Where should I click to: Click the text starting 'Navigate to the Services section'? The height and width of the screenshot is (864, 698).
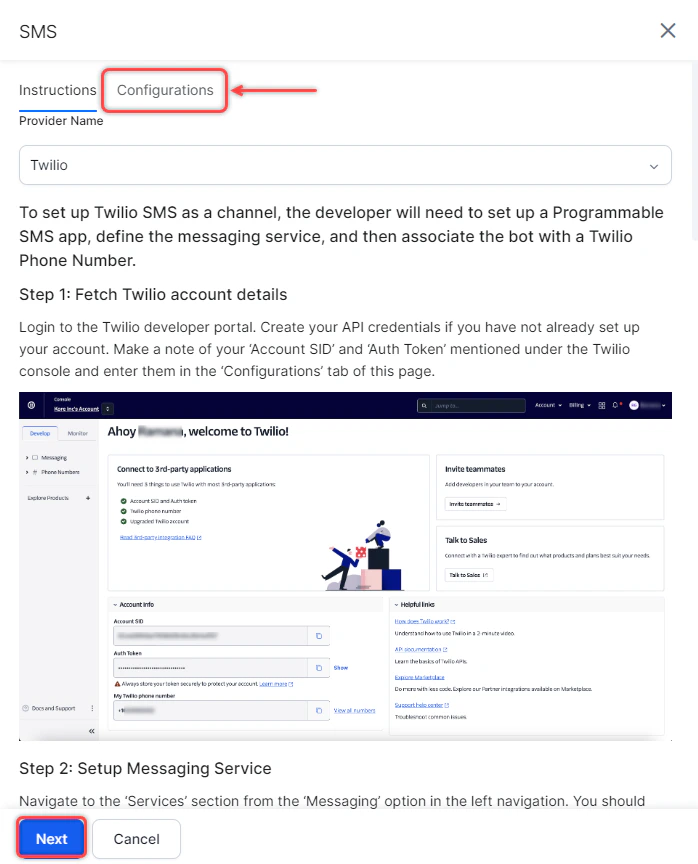(332, 801)
